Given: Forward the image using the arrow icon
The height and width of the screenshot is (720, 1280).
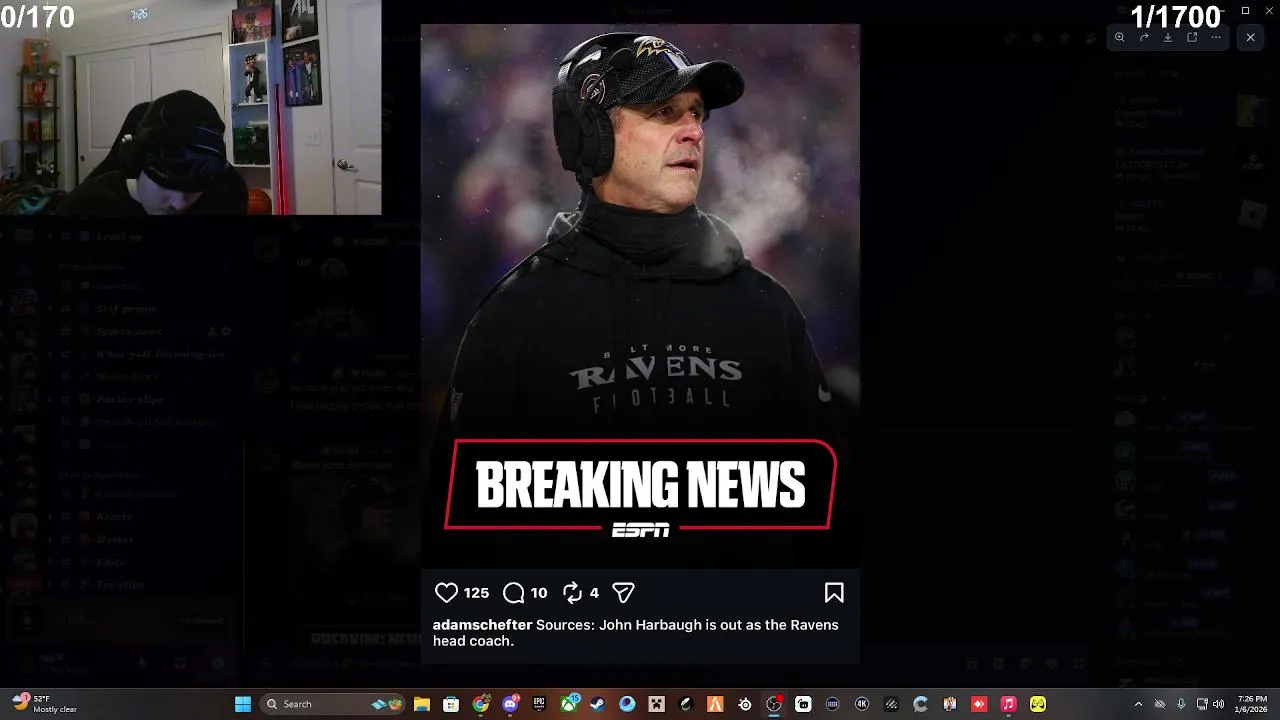Looking at the screenshot, I should [1144, 37].
